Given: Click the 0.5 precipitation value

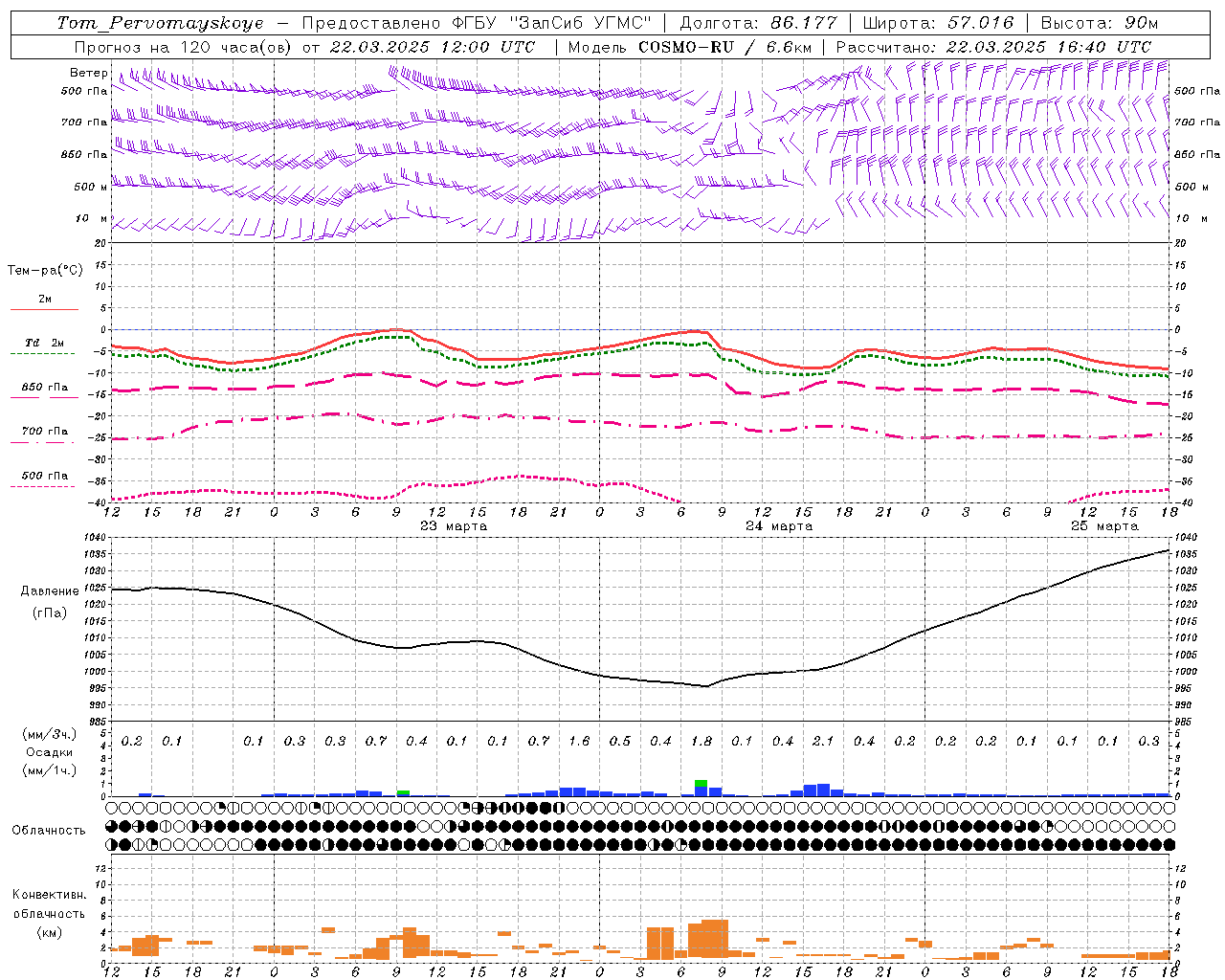Looking at the screenshot, I should (620, 741).
